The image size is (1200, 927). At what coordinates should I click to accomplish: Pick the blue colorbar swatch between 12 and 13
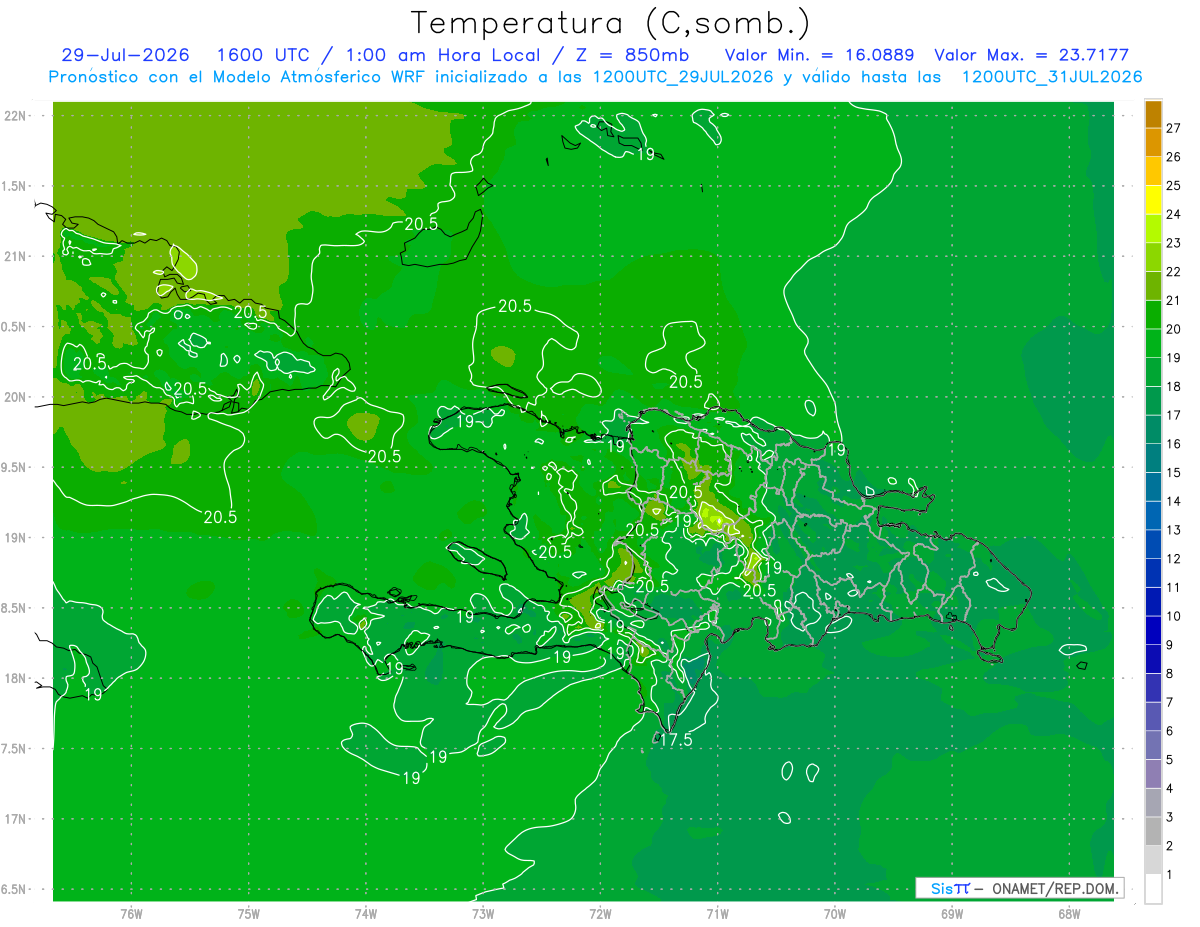tap(1153, 545)
